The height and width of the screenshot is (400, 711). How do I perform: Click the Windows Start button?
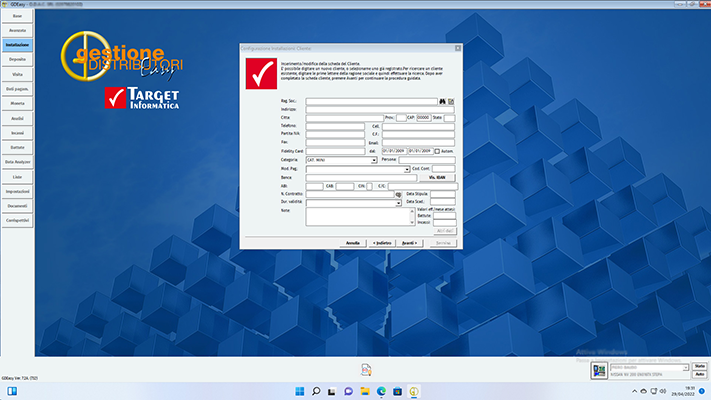pos(299,391)
